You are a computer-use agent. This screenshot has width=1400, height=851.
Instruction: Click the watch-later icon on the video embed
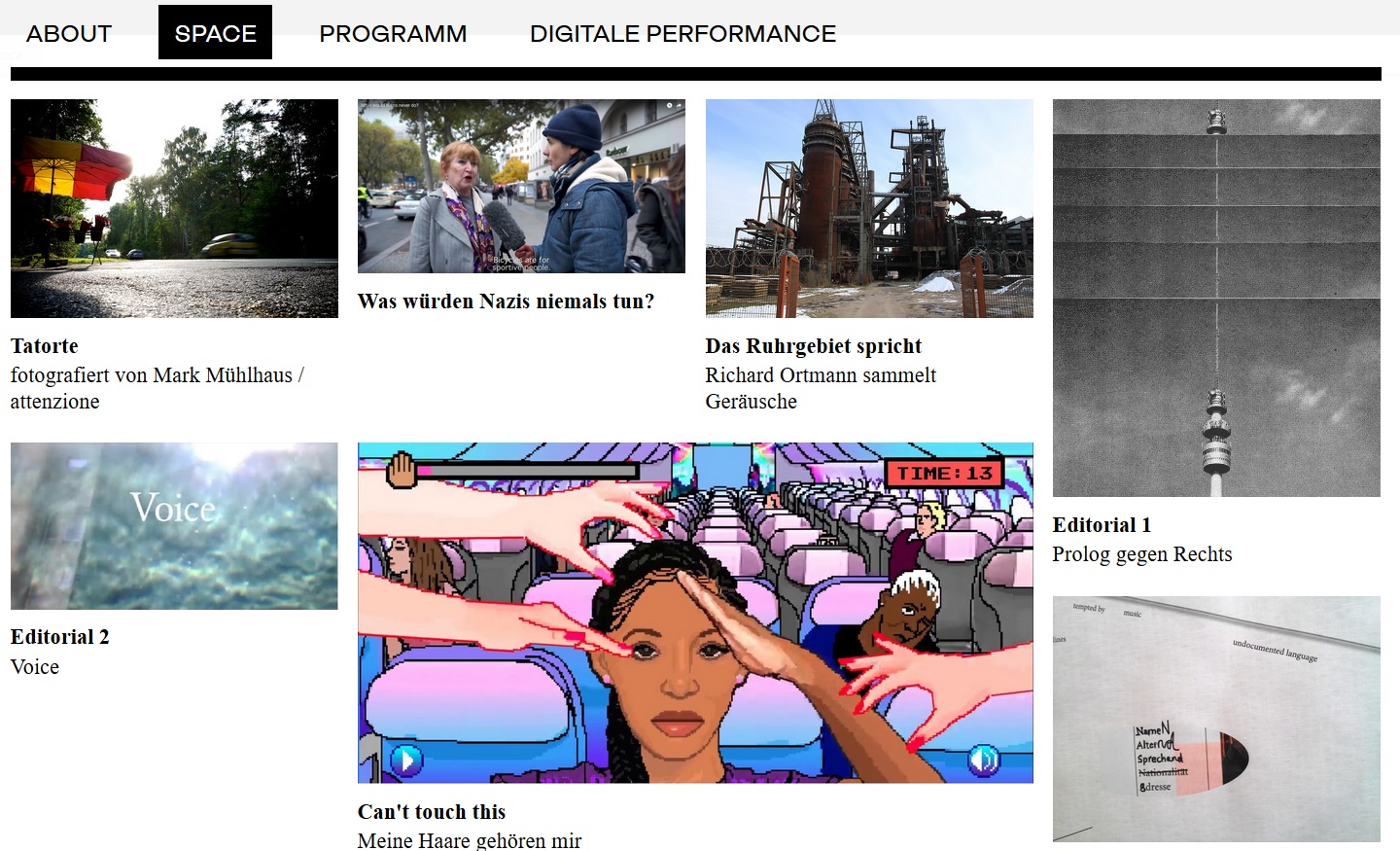[x=669, y=106]
